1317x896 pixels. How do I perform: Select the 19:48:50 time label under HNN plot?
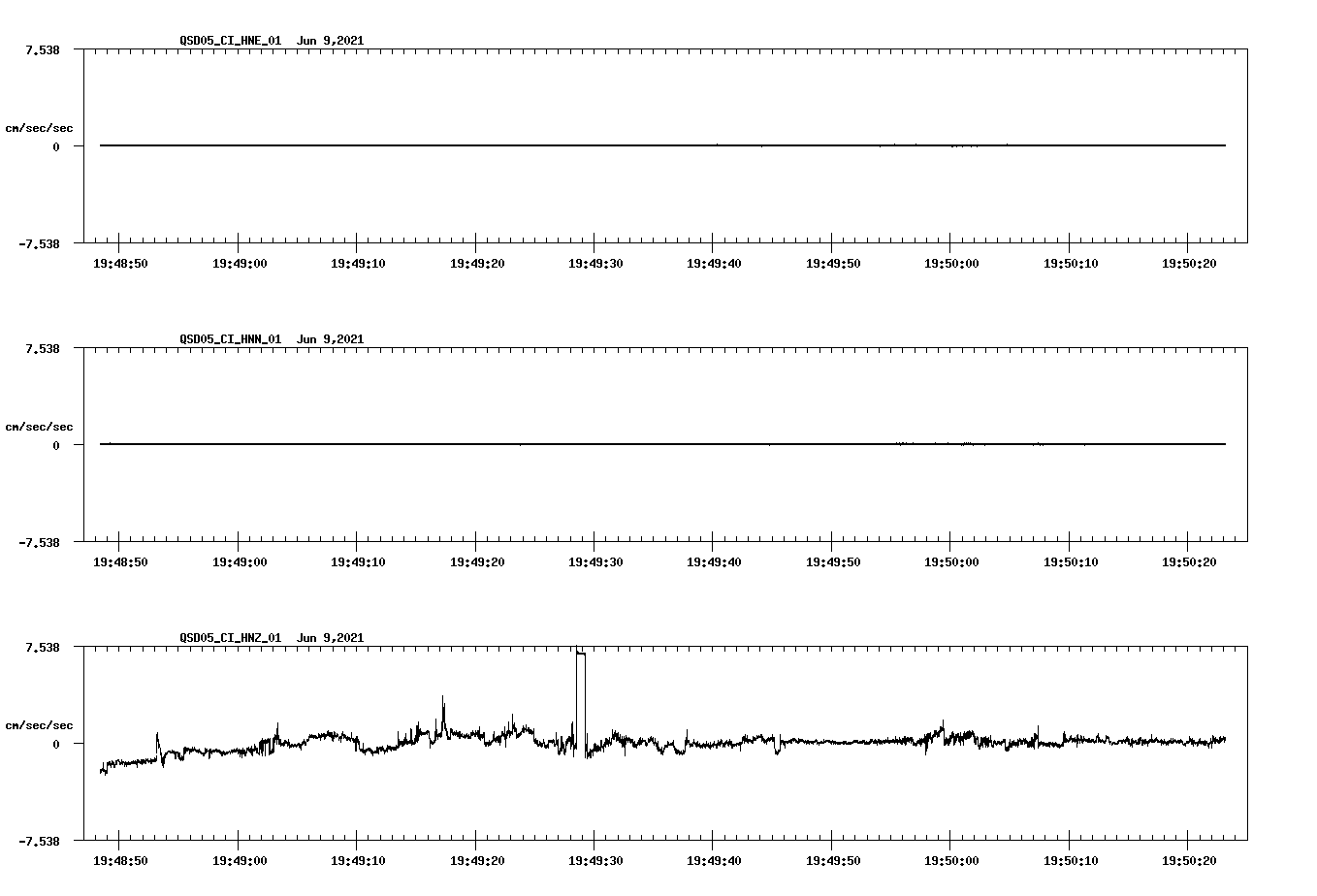coord(120,562)
